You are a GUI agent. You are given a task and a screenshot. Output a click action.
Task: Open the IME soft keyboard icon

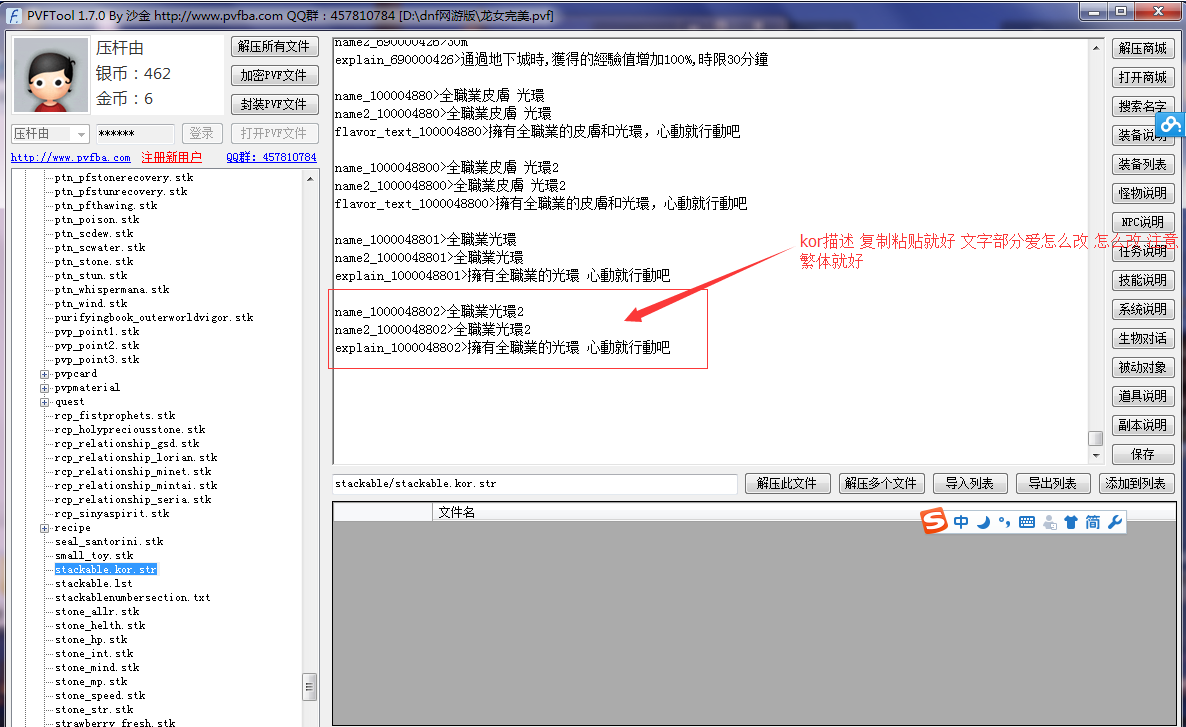[1026, 522]
